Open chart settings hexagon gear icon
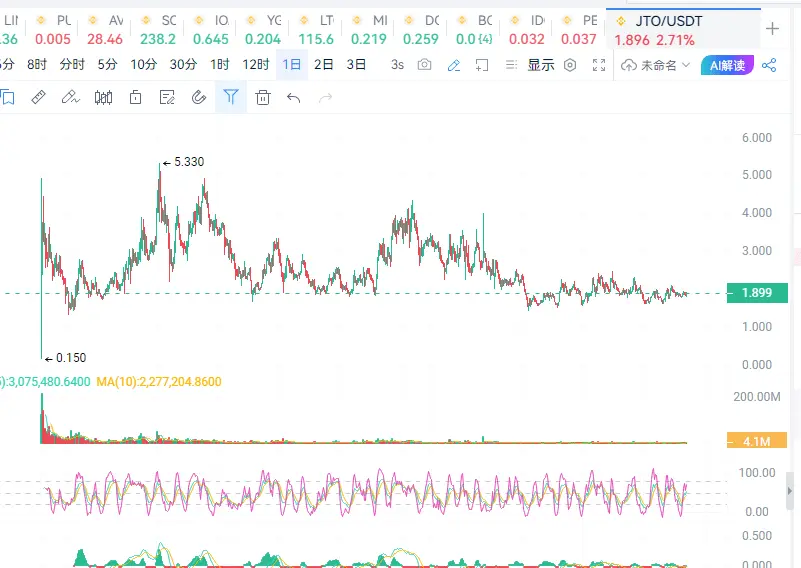Viewport: 801px width, 568px height. [570, 65]
